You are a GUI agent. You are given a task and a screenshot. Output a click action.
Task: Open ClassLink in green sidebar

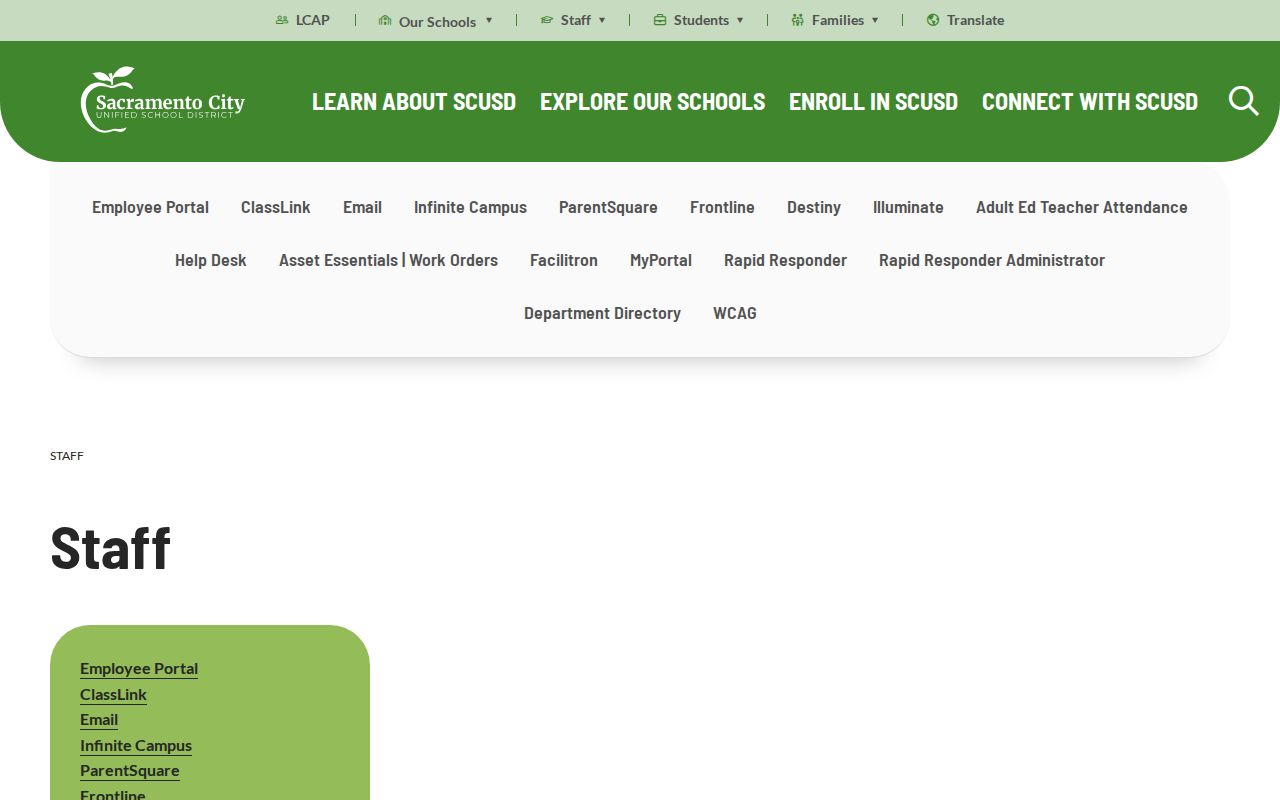[113, 694]
